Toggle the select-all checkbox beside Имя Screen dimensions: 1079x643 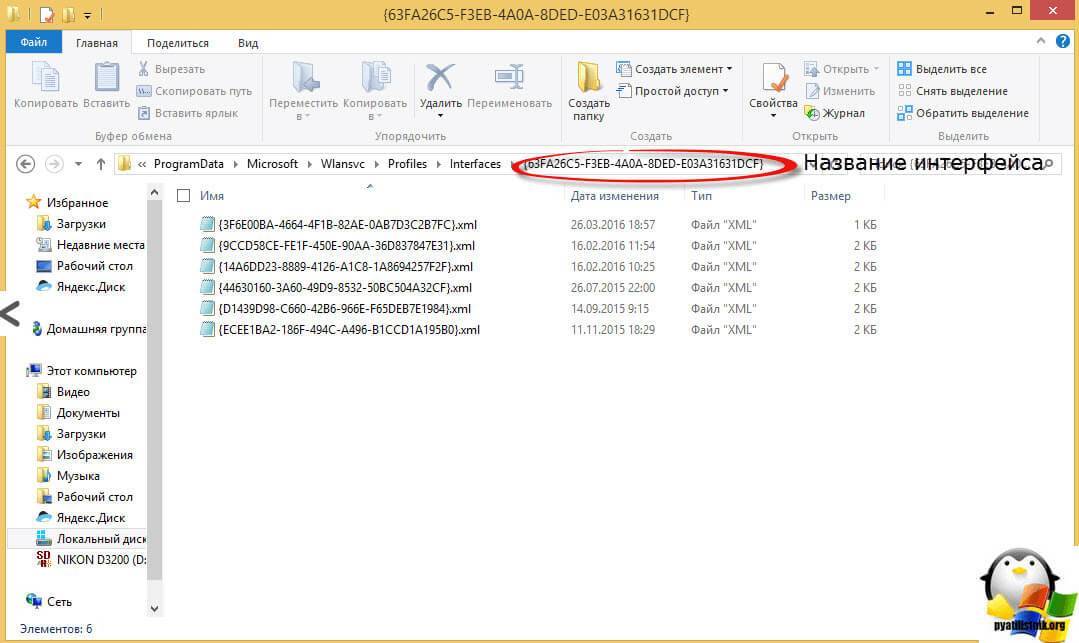pos(183,196)
